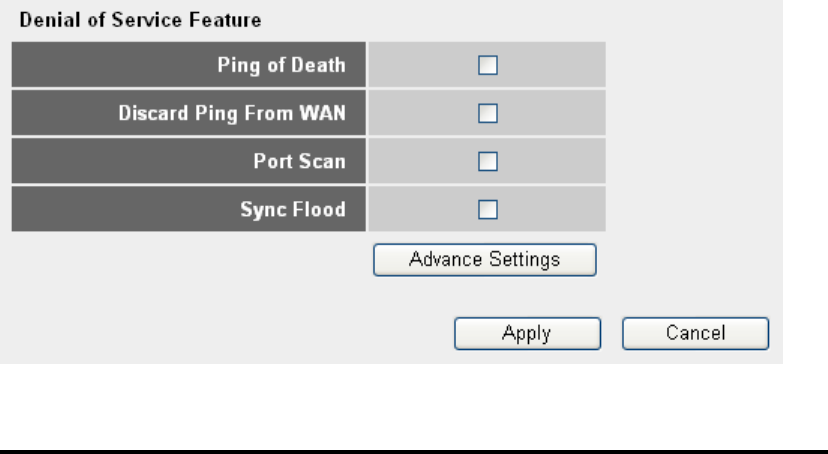Screen dimensions: 828x454
Task: Click the Apply button
Action: tap(527, 334)
